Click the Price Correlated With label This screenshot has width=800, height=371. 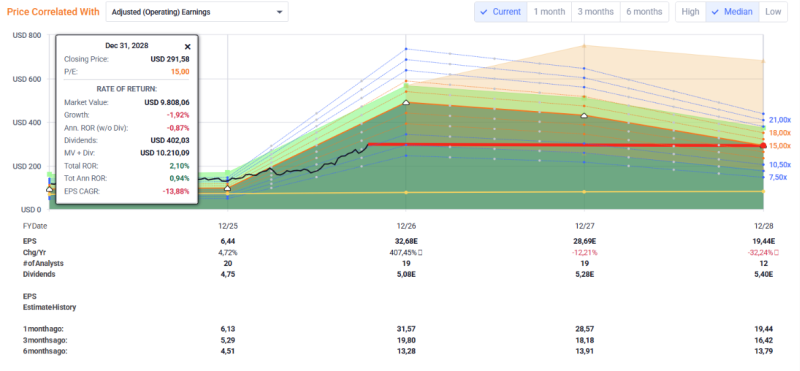tap(53, 12)
